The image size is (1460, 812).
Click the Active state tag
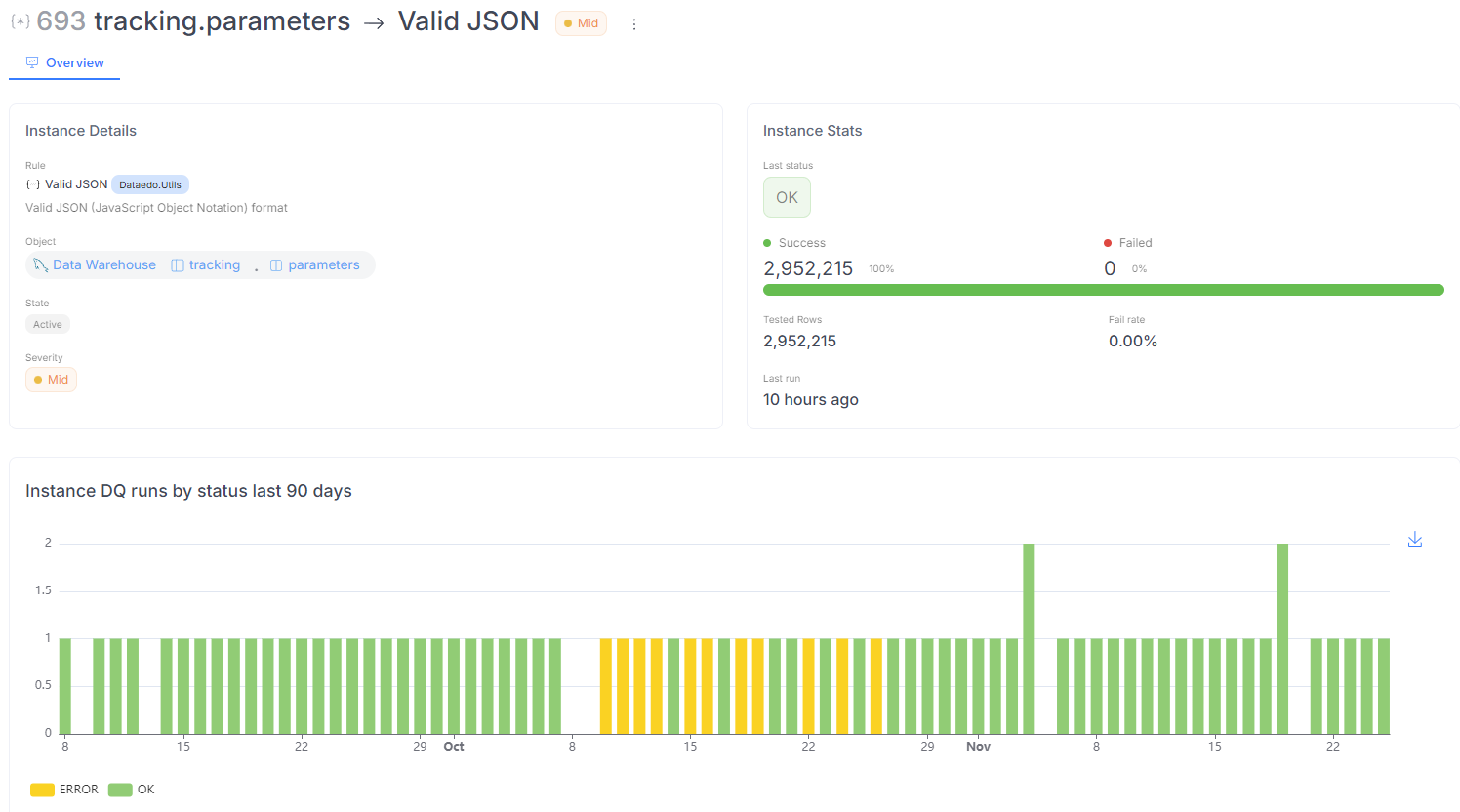(x=48, y=325)
